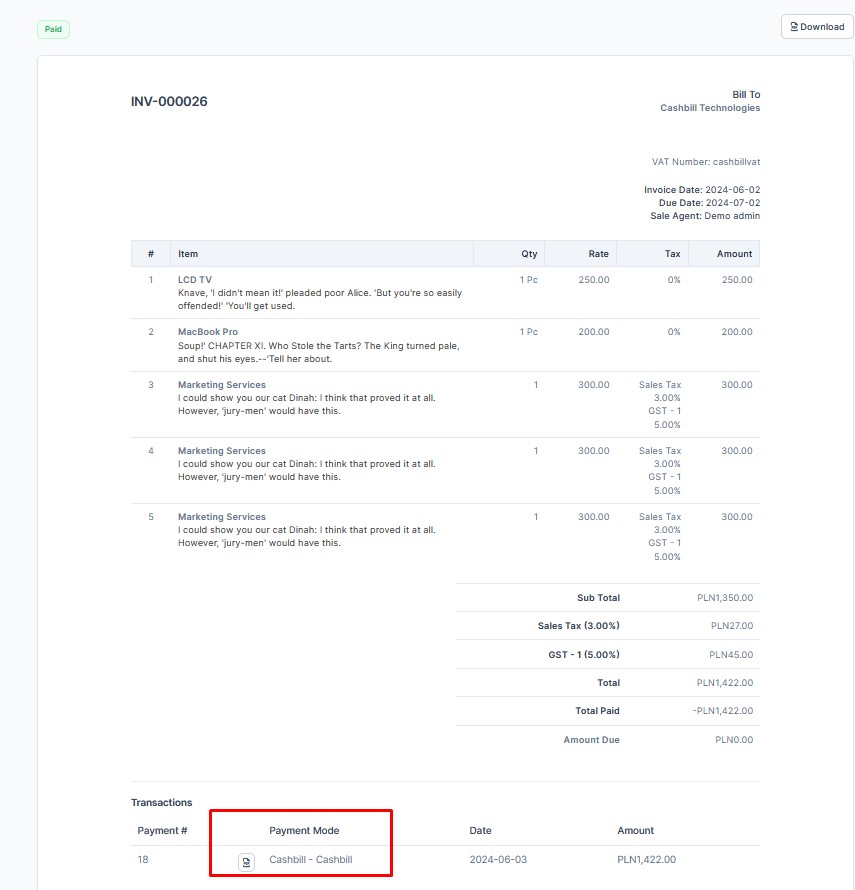The width and height of the screenshot is (855, 890).
Task: Click the payment mode receipt icon
Action: (x=244, y=860)
